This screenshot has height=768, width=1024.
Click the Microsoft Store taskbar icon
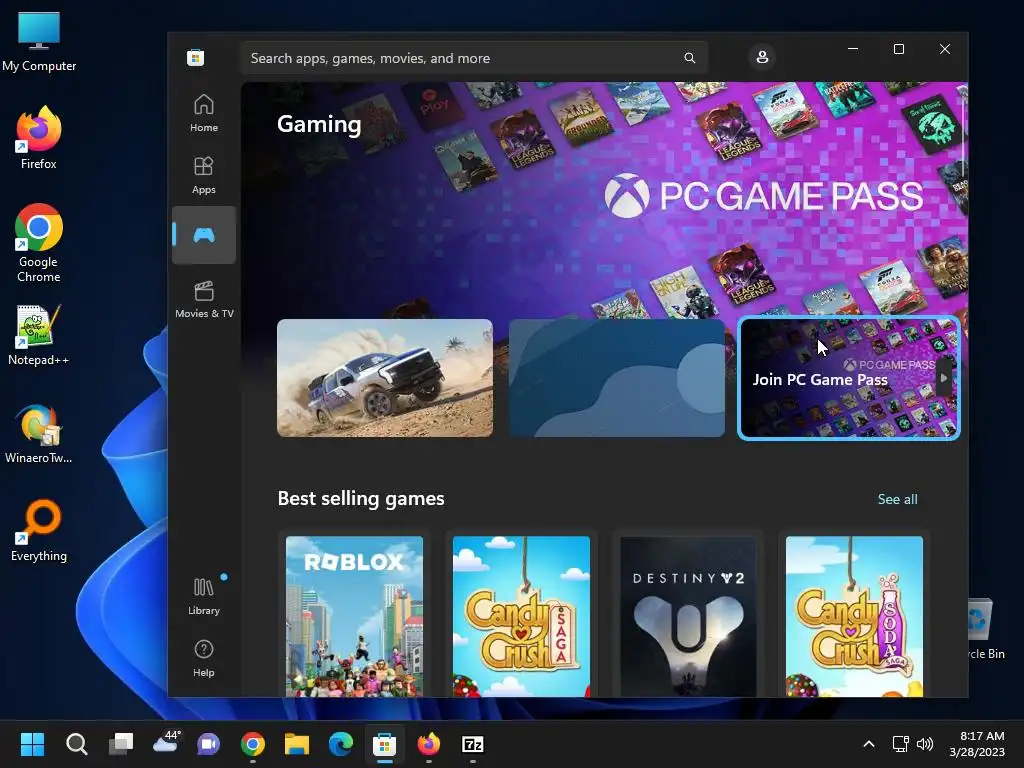coord(385,744)
